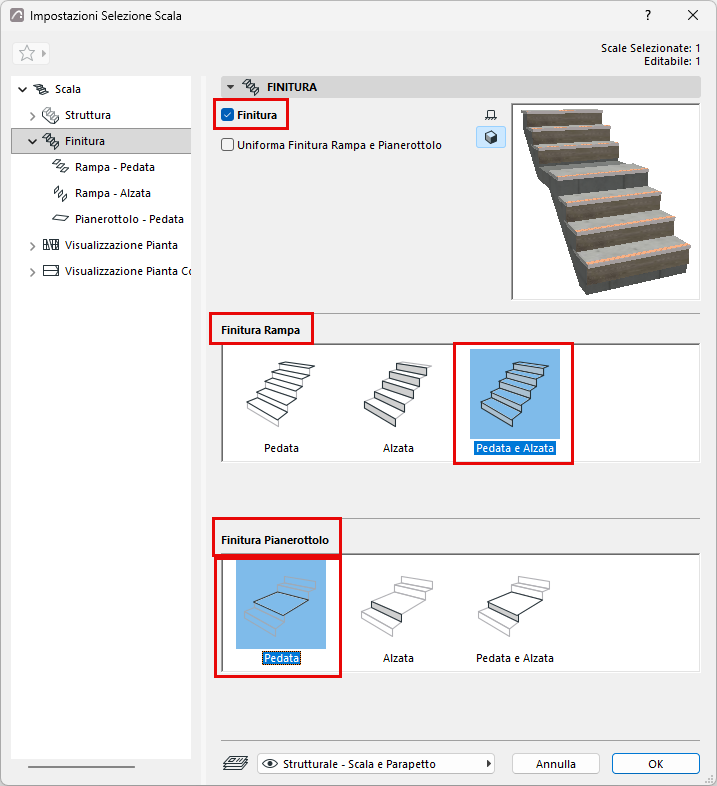Open the help question mark

tap(648, 15)
